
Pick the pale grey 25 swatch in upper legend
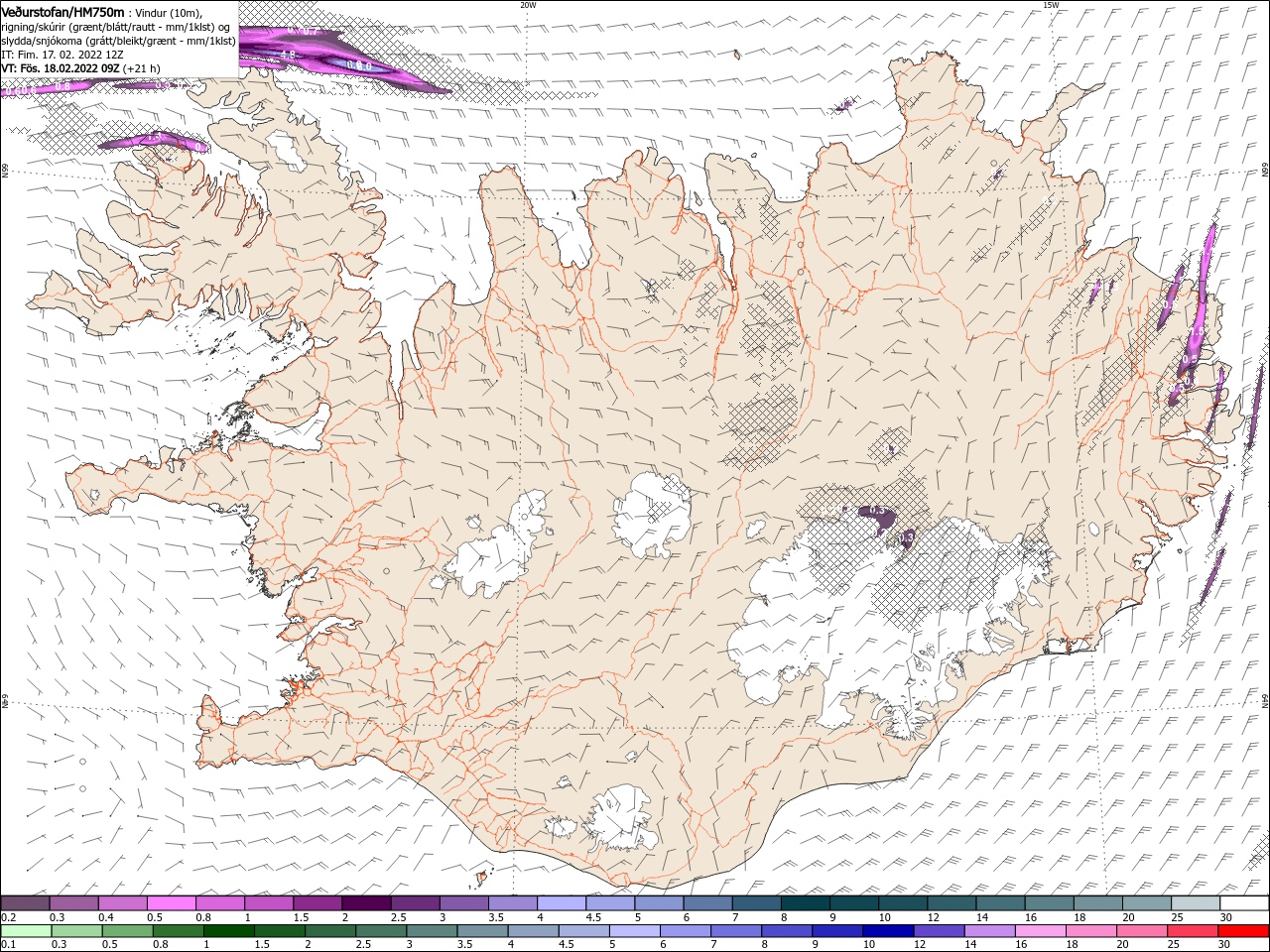[1196, 903]
